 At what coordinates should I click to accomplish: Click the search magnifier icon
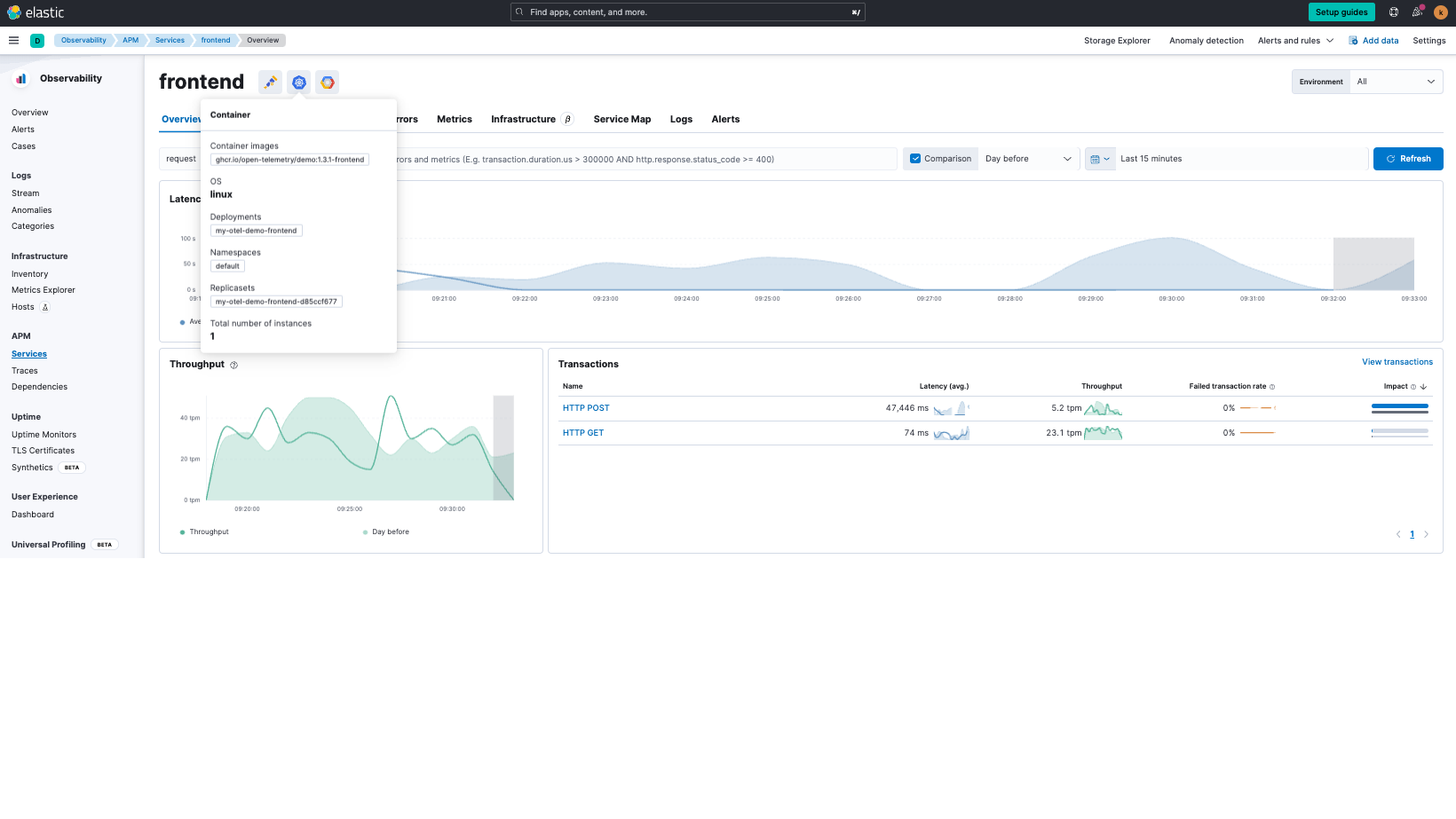pos(520,12)
